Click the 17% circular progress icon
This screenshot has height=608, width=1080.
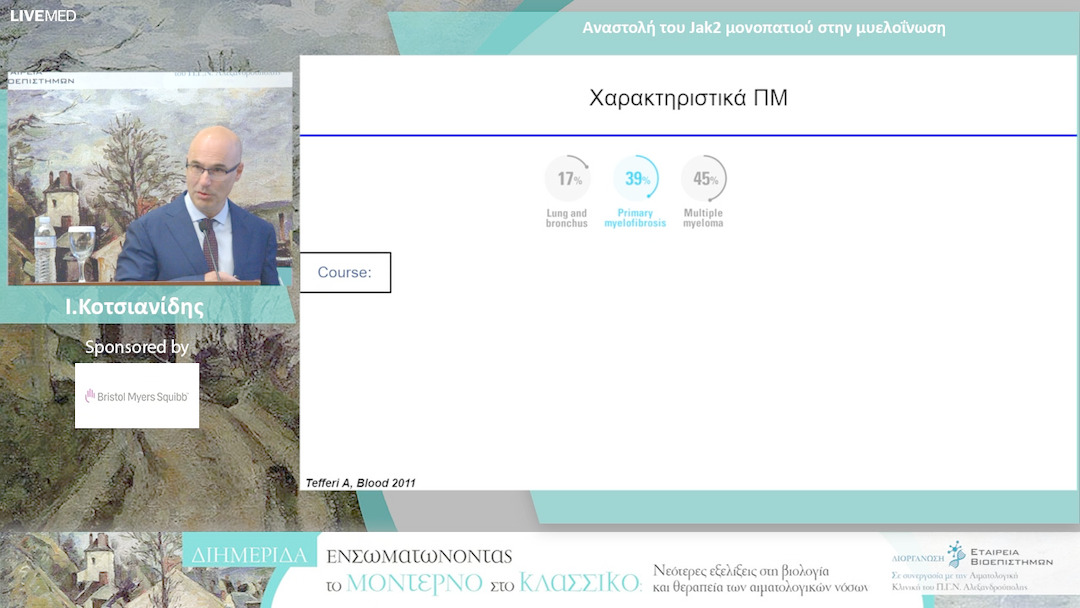pyautogui.click(x=568, y=179)
